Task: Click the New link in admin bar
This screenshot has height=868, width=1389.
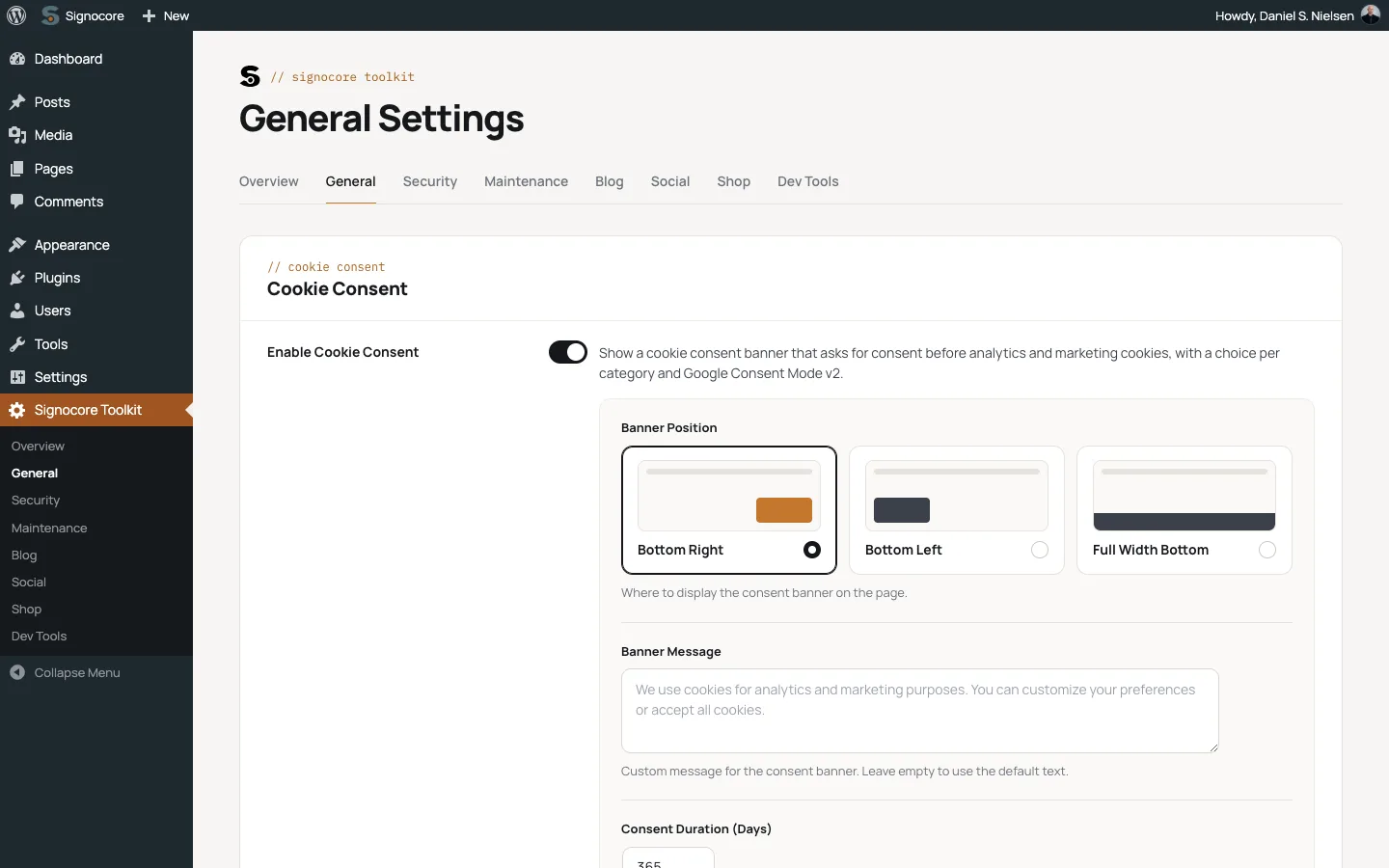Action: pyautogui.click(x=177, y=15)
